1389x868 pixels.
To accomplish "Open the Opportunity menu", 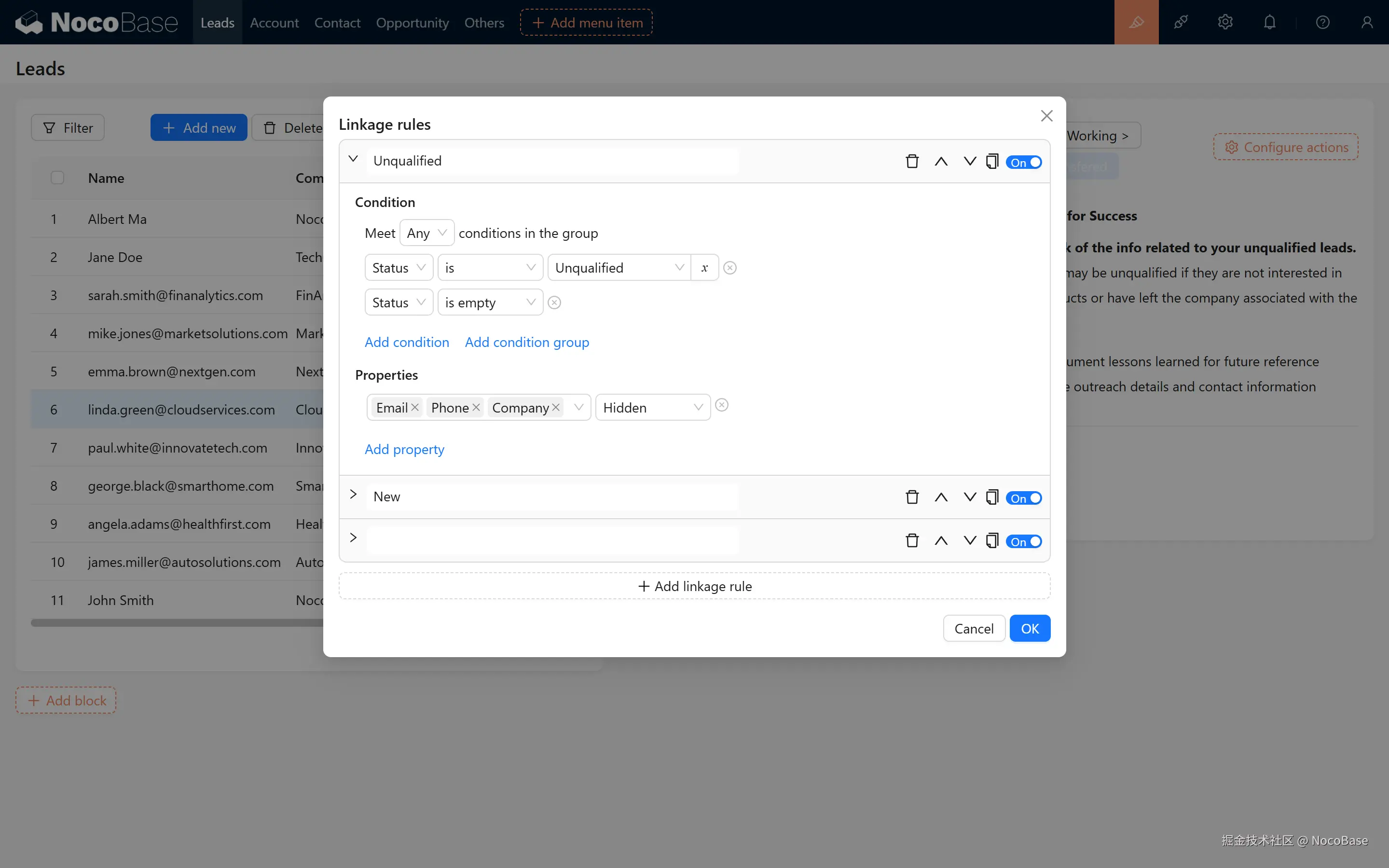I will click(412, 22).
